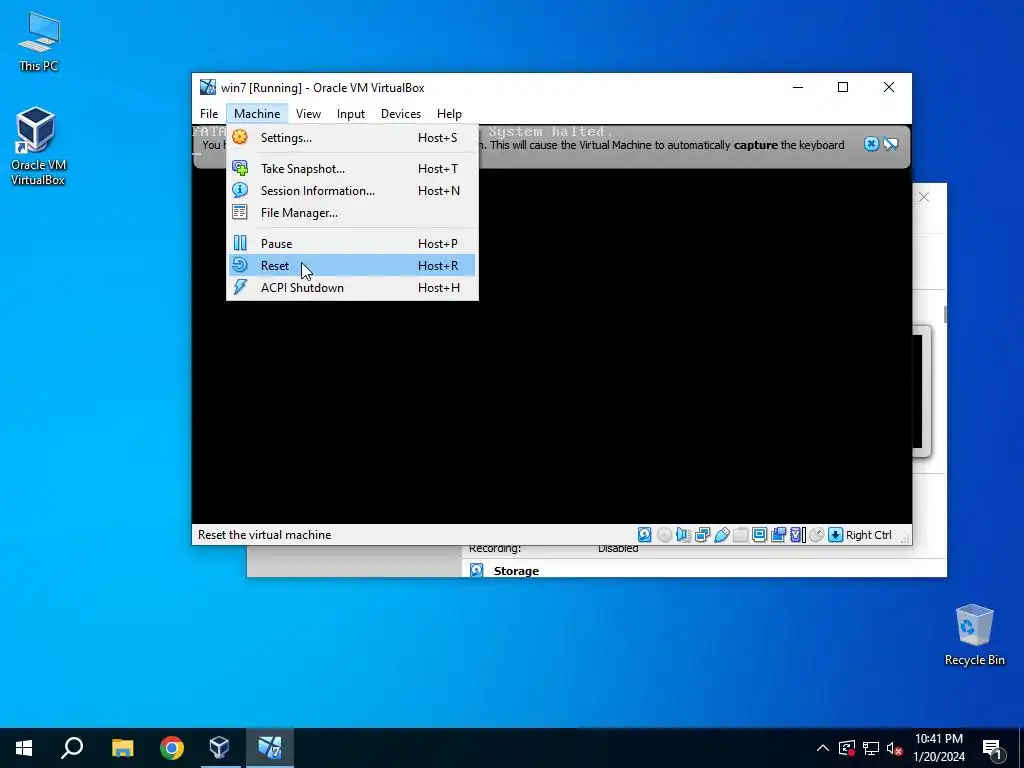Open Settings from the Machine menu
The width and height of the screenshot is (1024, 768).
(352, 138)
